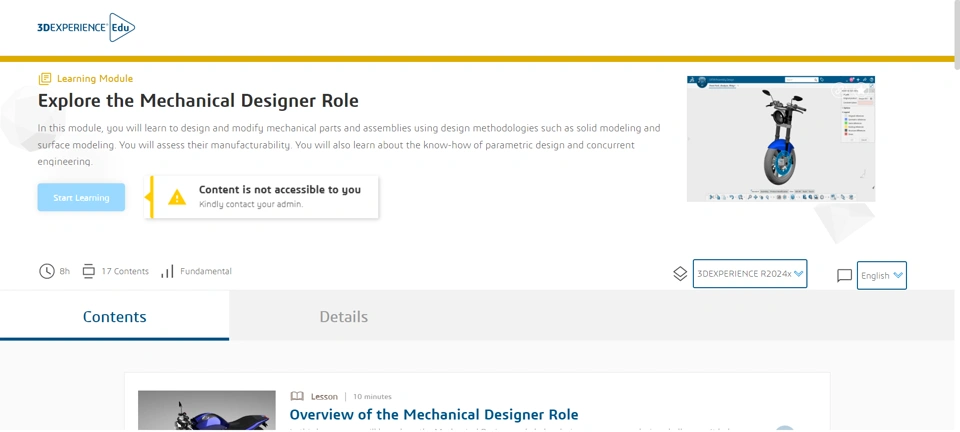Click the Lesson book icon

pyautogui.click(x=297, y=396)
